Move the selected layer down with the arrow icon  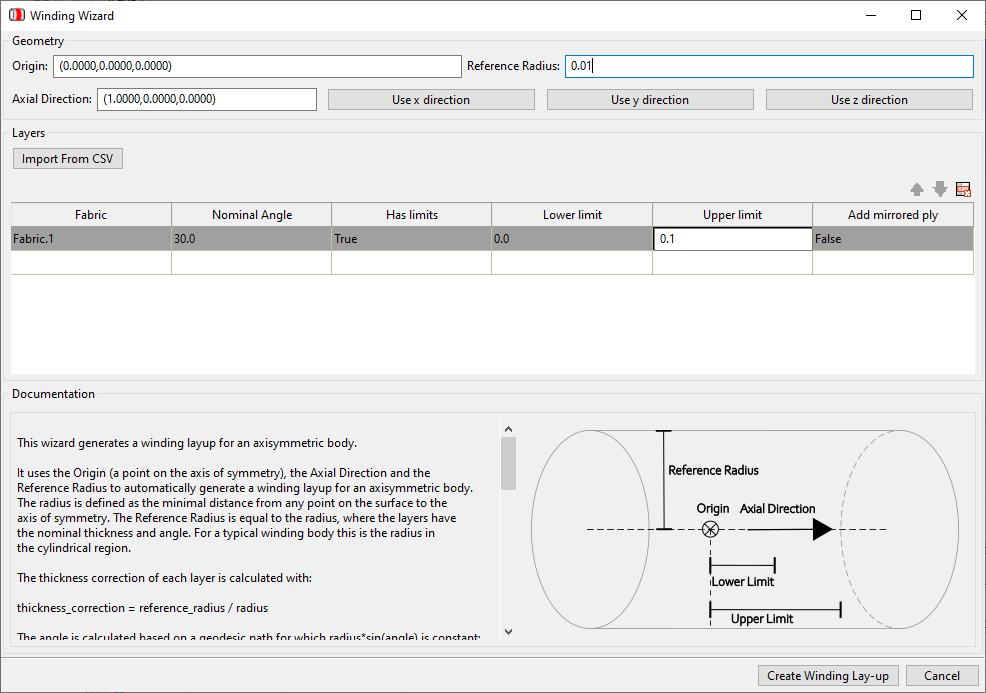click(x=940, y=188)
